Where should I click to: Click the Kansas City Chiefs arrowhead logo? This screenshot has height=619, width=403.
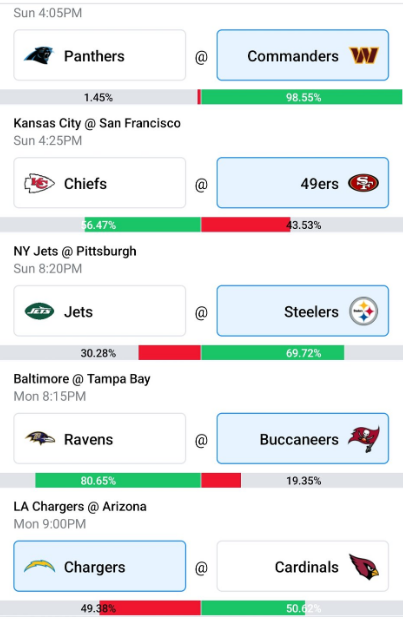39,183
